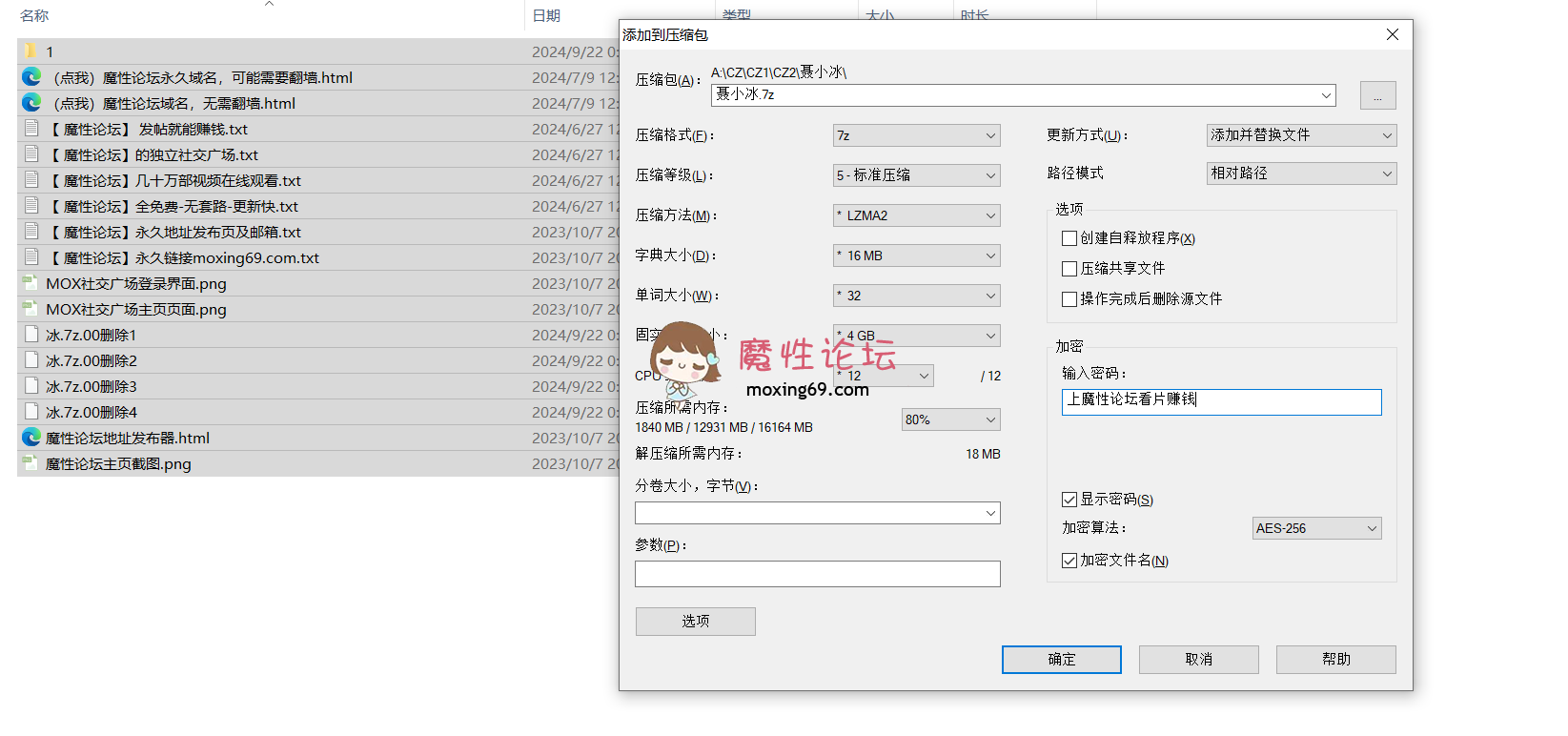The height and width of the screenshot is (736, 1568).
Task: Expand the 压缩等级 dropdown
Action: point(916,175)
